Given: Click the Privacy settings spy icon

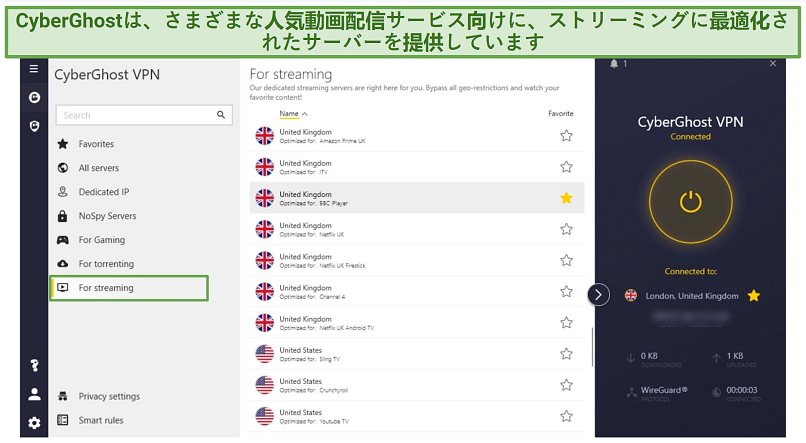Looking at the screenshot, I should click(x=63, y=396).
